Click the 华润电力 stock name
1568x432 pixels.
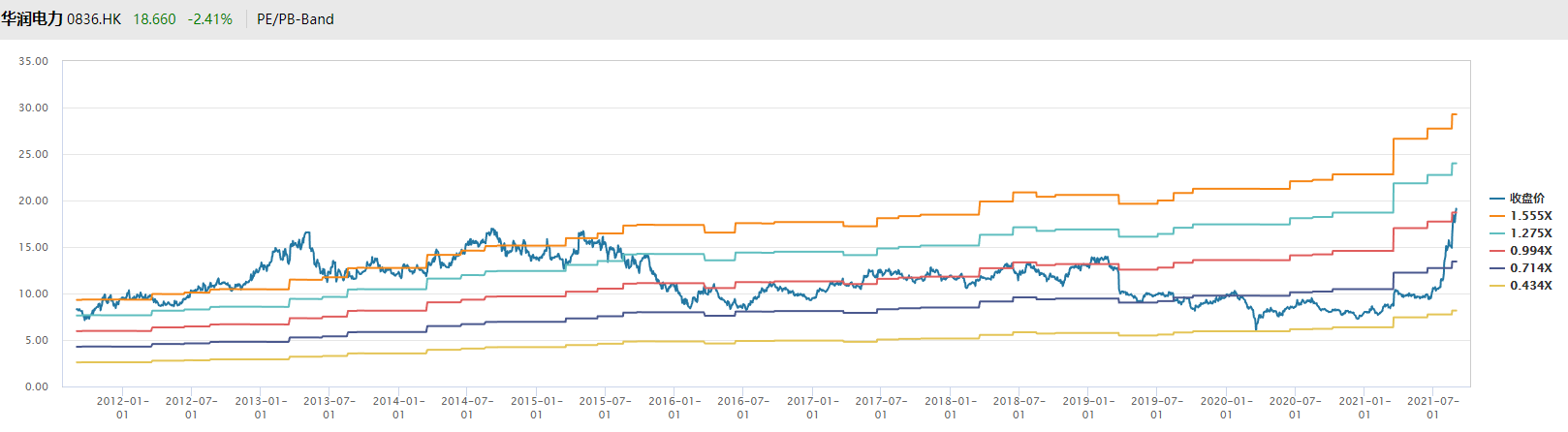pyautogui.click(x=32, y=19)
